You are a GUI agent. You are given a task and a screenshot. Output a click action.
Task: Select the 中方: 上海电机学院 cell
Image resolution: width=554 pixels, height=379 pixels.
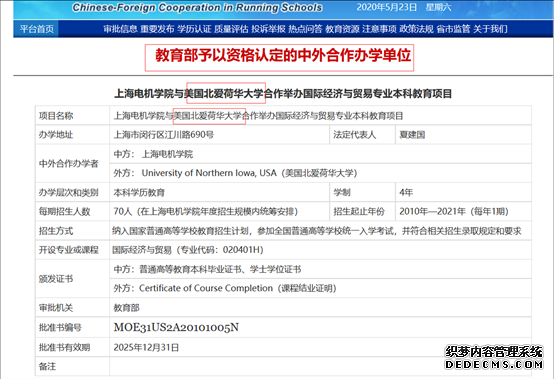[x=320, y=154]
